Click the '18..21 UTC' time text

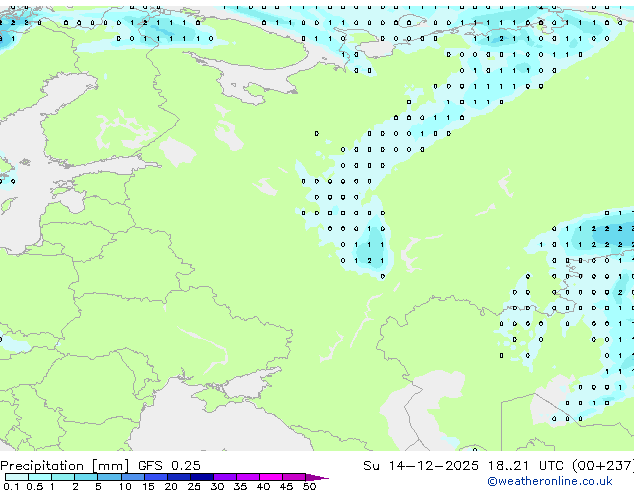click(526, 466)
